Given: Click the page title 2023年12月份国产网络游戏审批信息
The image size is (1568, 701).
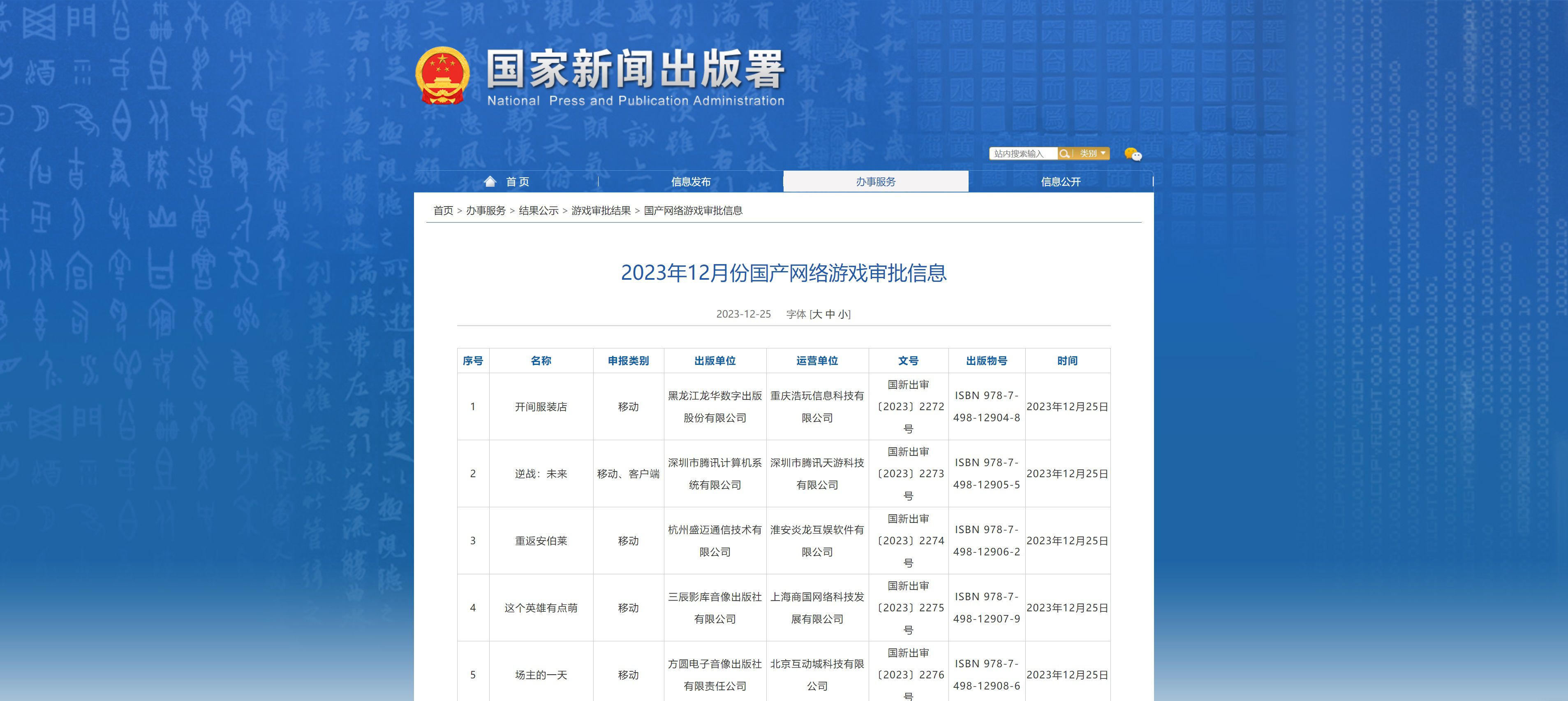Looking at the screenshot, I should coord(784,273).
